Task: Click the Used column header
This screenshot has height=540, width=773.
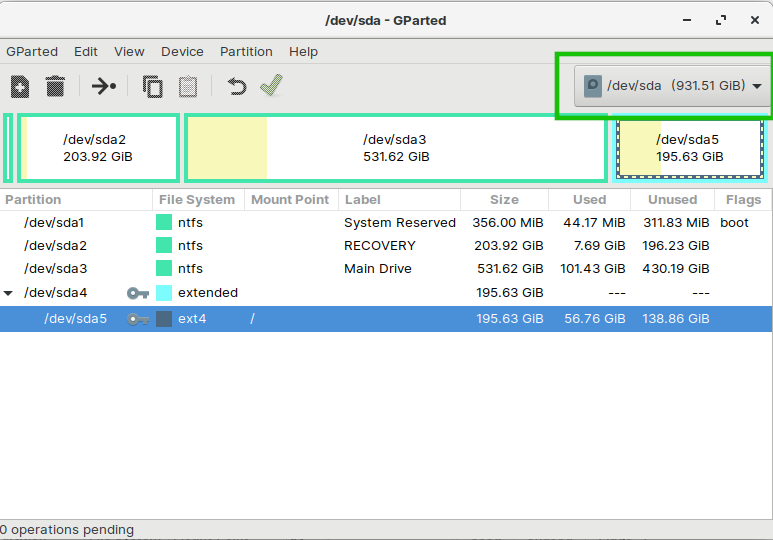Action: (590, 200)
